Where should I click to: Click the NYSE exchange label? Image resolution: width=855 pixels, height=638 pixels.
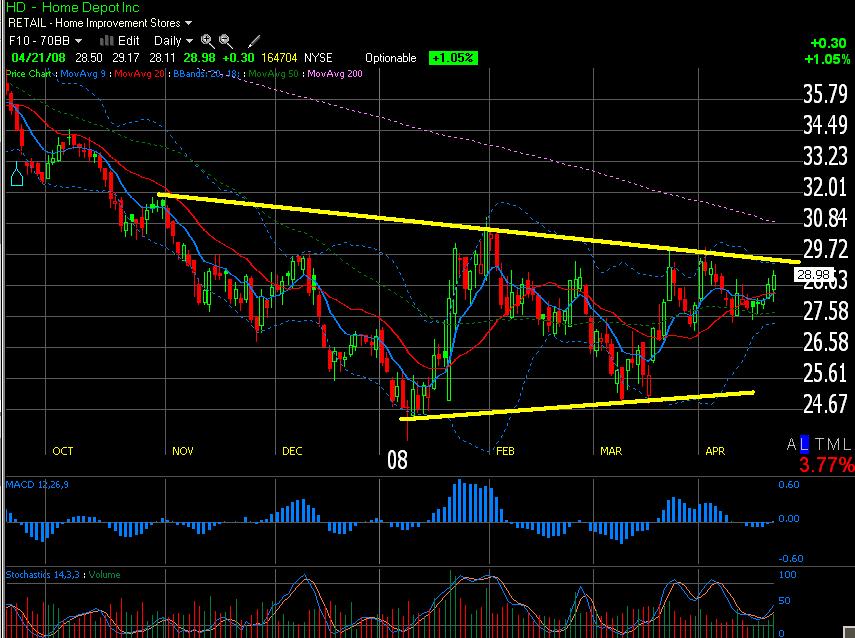point(318,58)
